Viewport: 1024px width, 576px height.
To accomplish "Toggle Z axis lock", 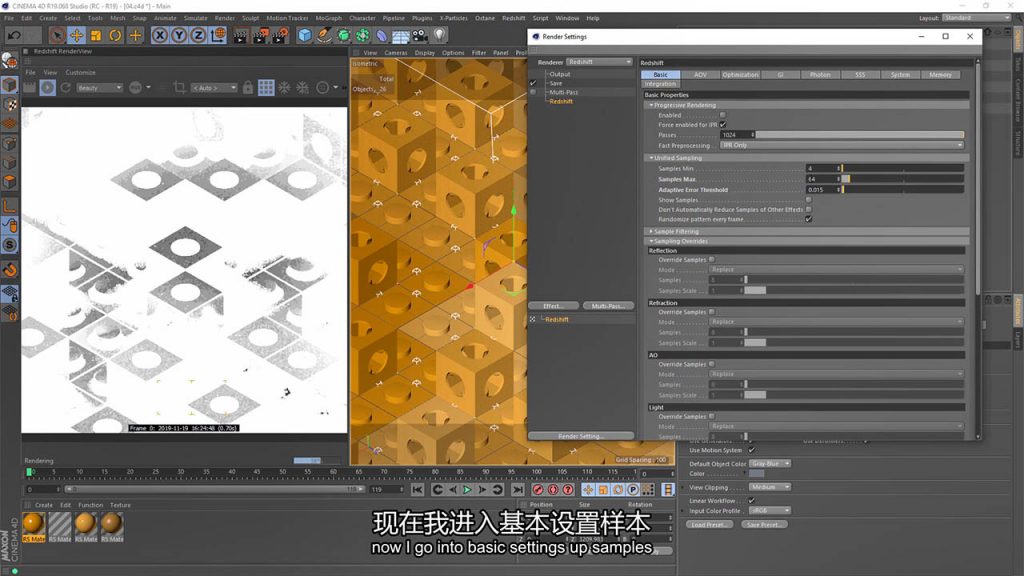I will tap(199, 35).
